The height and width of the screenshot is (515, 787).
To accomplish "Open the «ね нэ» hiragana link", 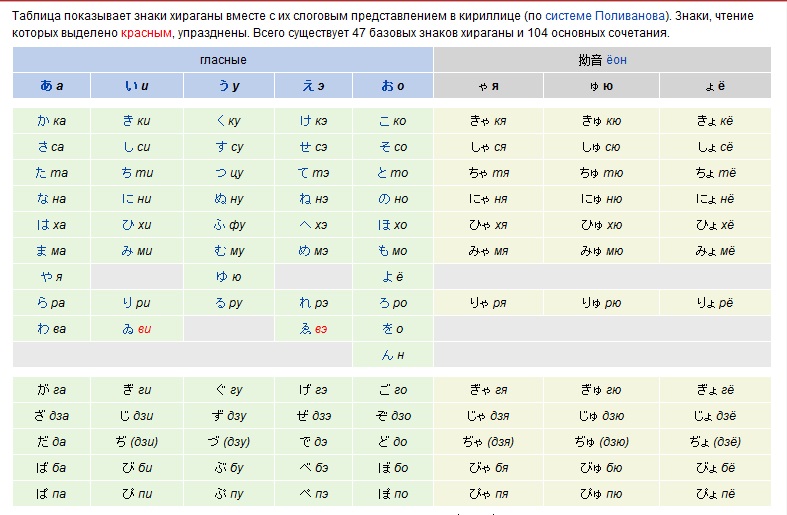I will click(314, 199).
